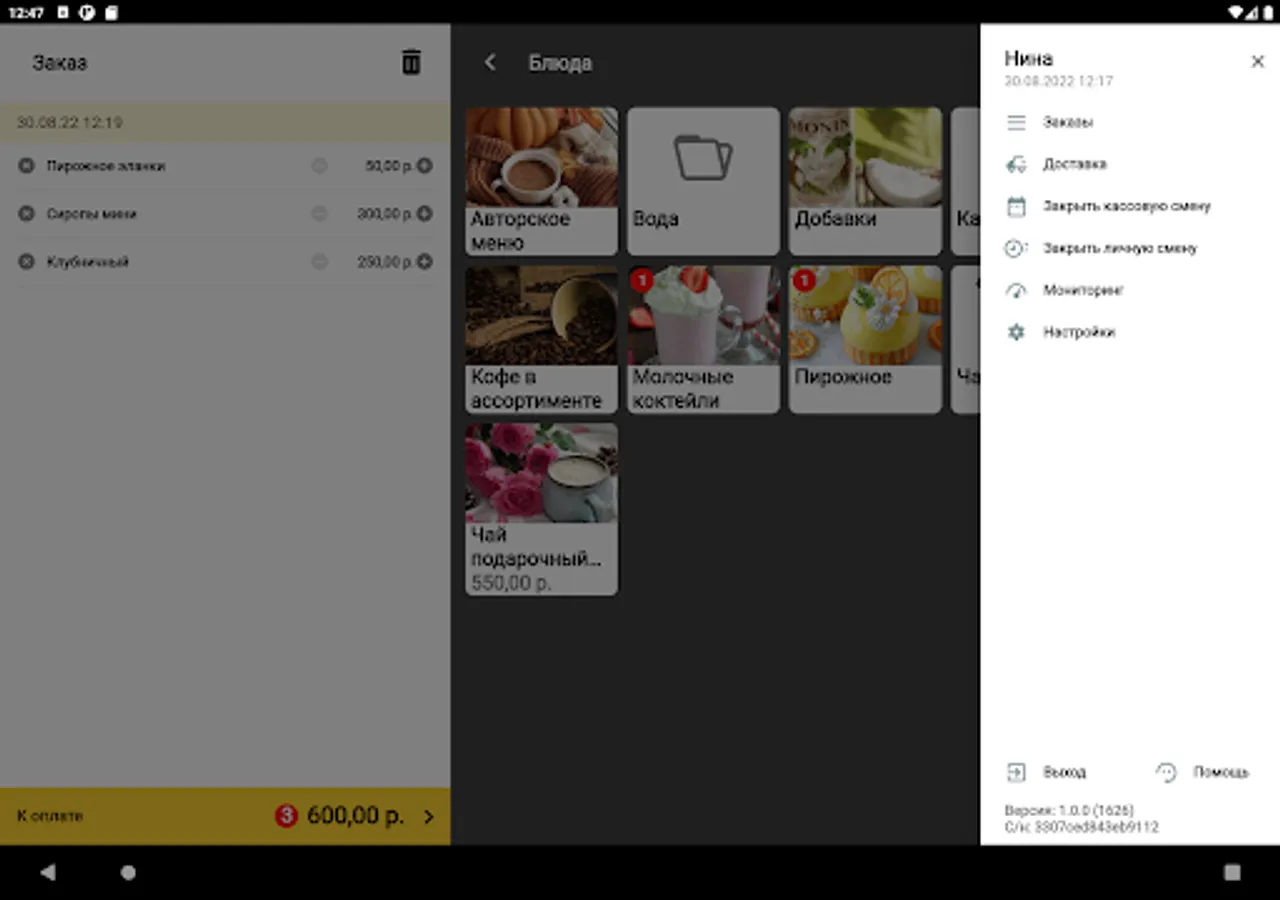Decrease quantity of the 50,00 р. item
The width and height of the screenshot is (1280, 900).
pyautogui.click(x=319, y=166)
